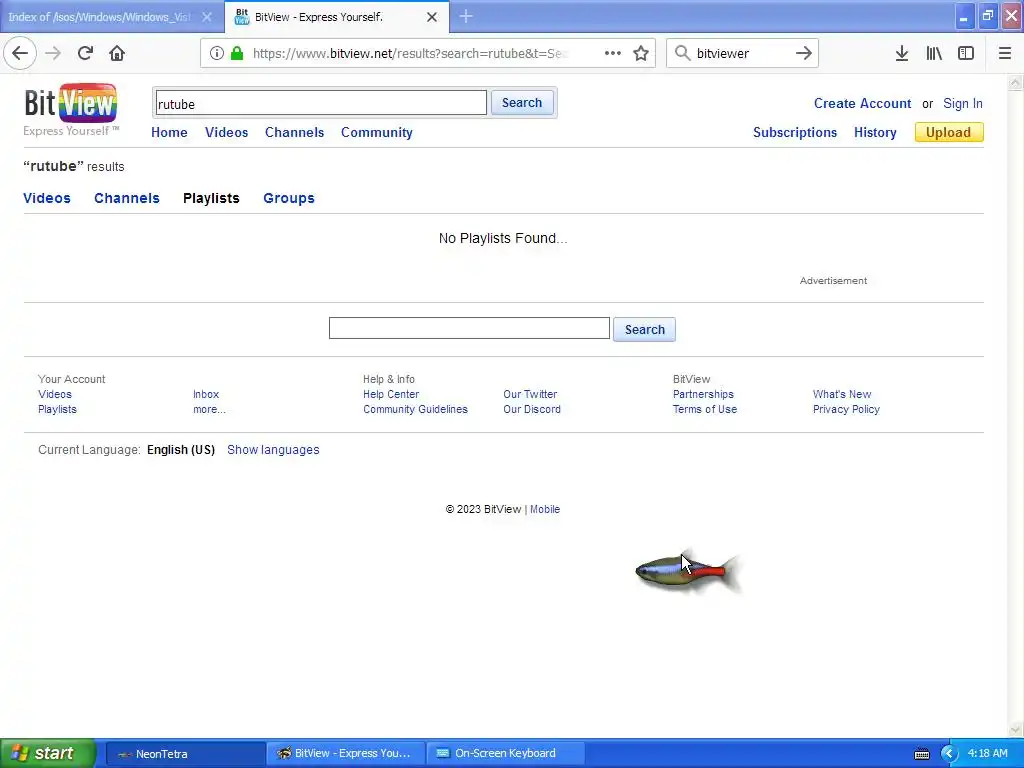Screen dimensions: 1024x768
Task: Click the Sign In link
Action: click(963, 103)
